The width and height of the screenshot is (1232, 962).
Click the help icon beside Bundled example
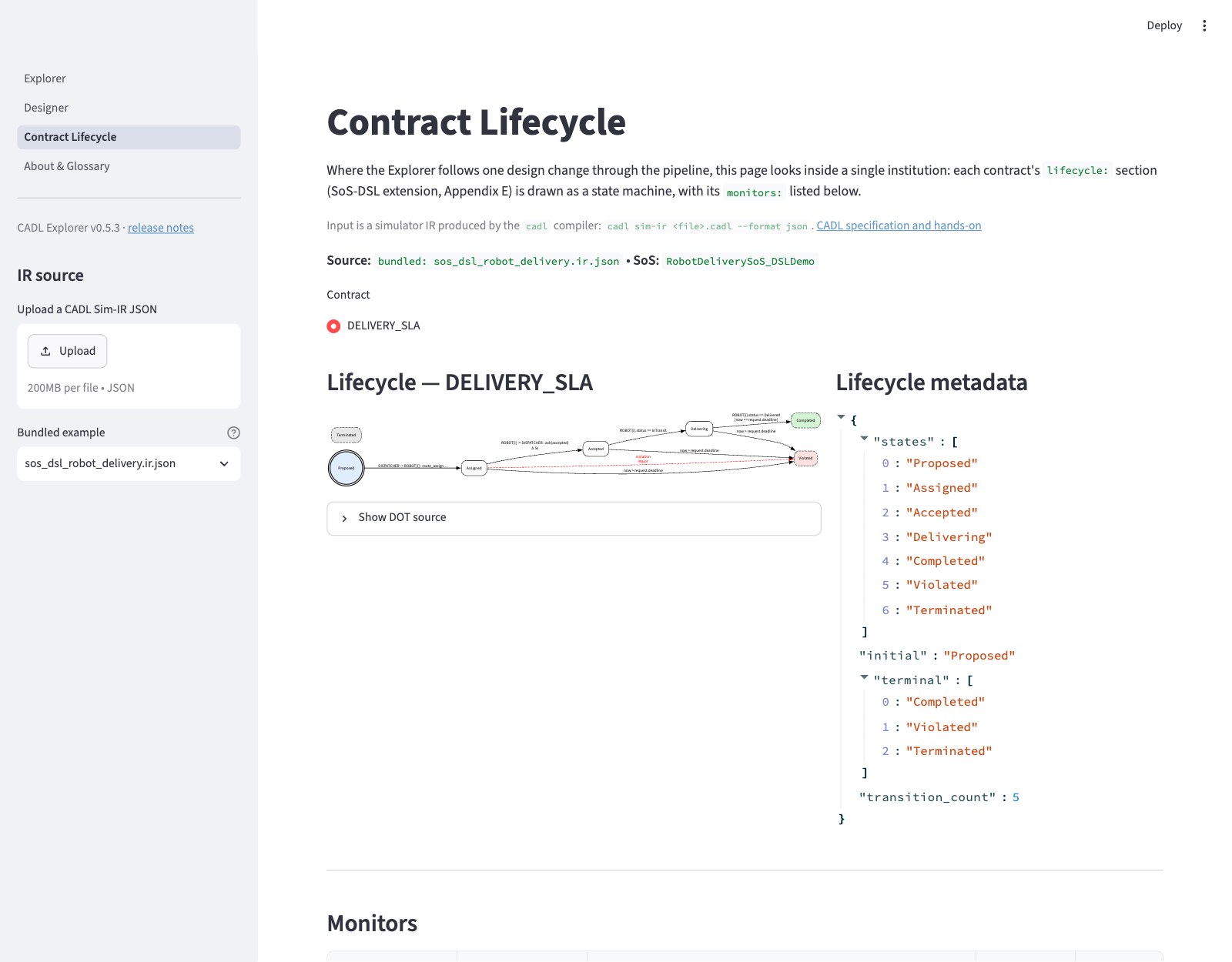(x=234, y=433)
